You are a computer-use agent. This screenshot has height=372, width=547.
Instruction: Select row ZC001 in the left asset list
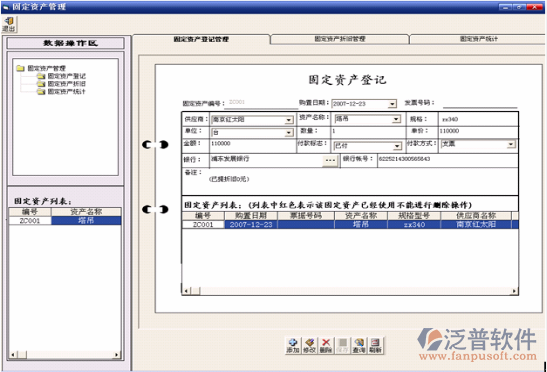pyautogui.click(x=65, y=221)
